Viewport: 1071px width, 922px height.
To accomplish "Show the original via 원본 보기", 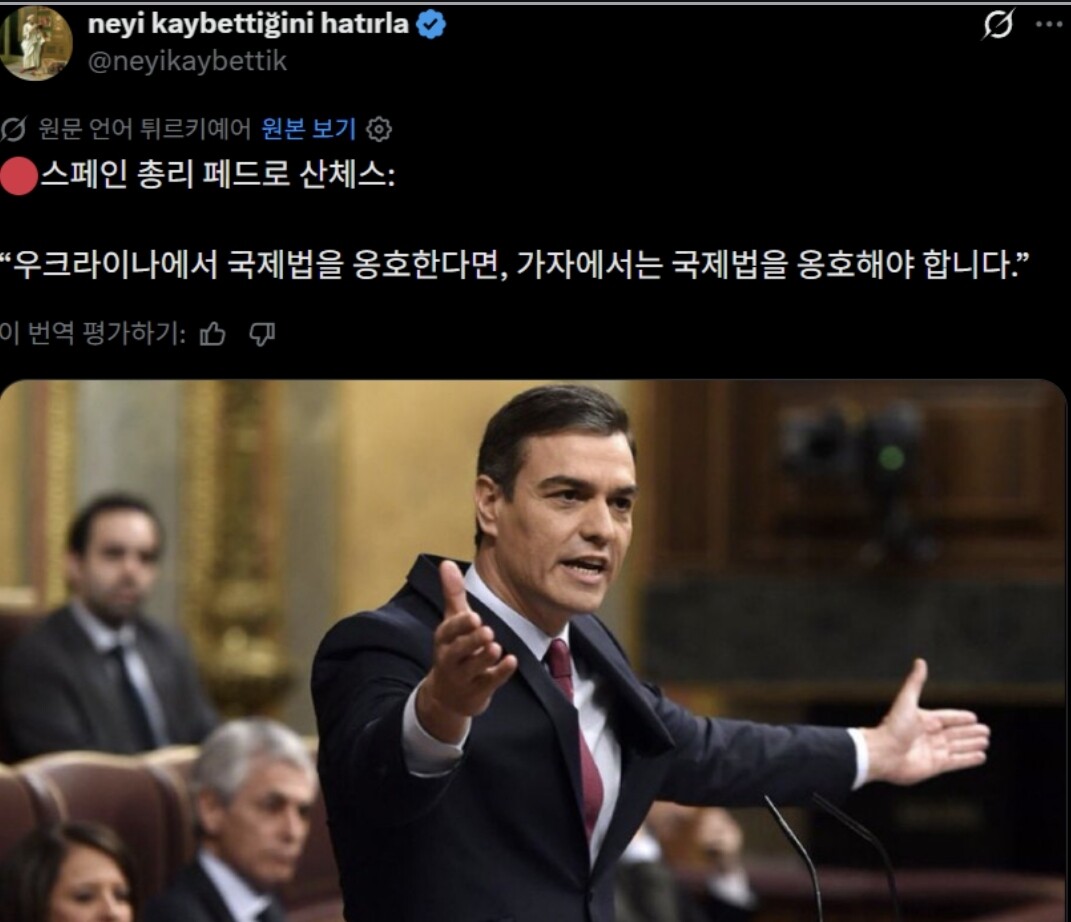I will click(309, 128).
